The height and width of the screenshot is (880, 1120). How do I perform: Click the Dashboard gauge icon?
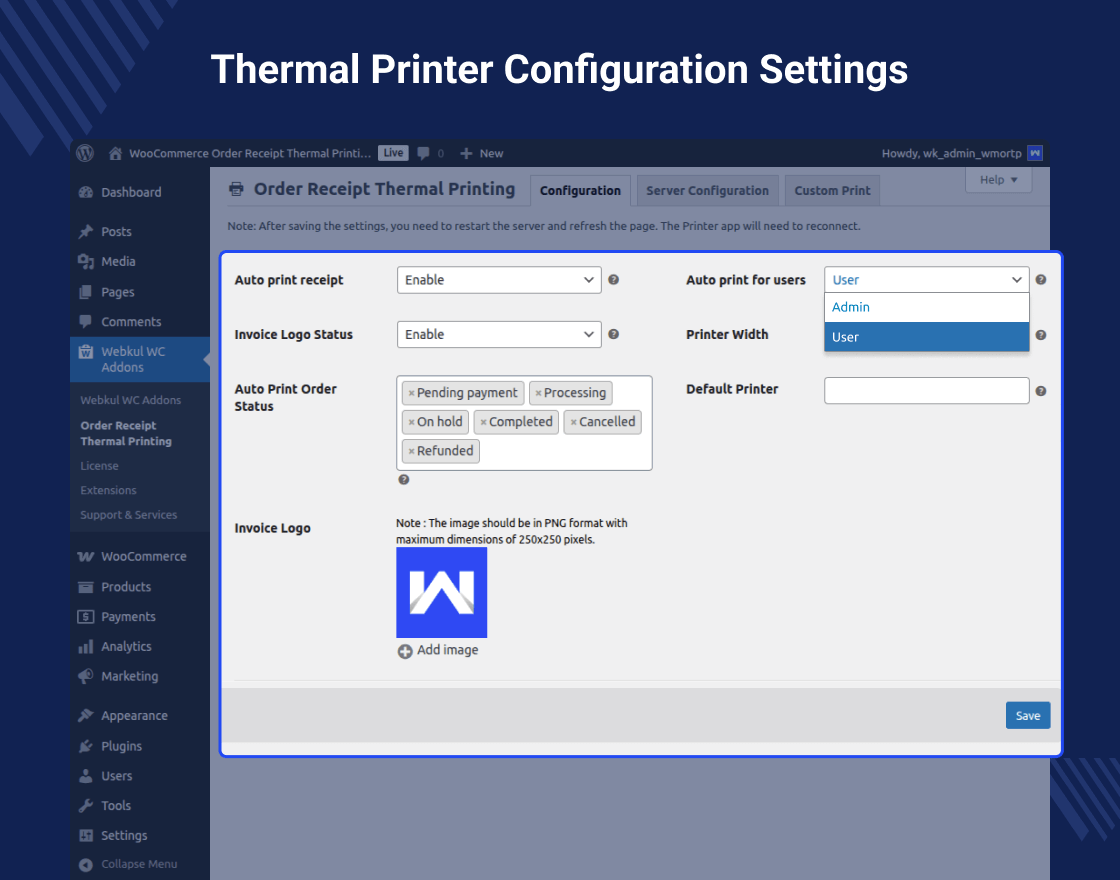pos(86,192)
